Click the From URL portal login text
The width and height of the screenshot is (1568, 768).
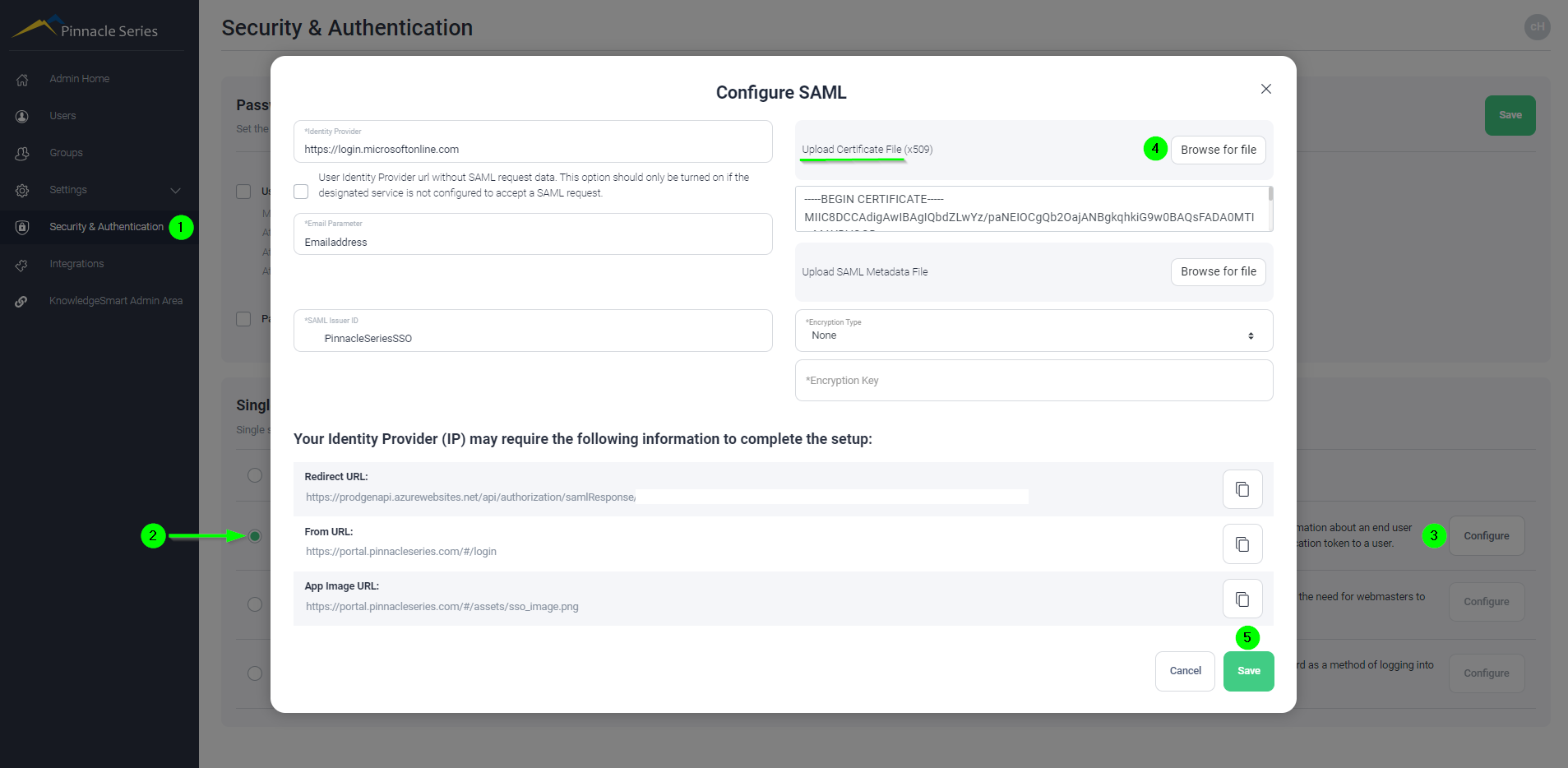pyautogui.click(x=401, y=552)
